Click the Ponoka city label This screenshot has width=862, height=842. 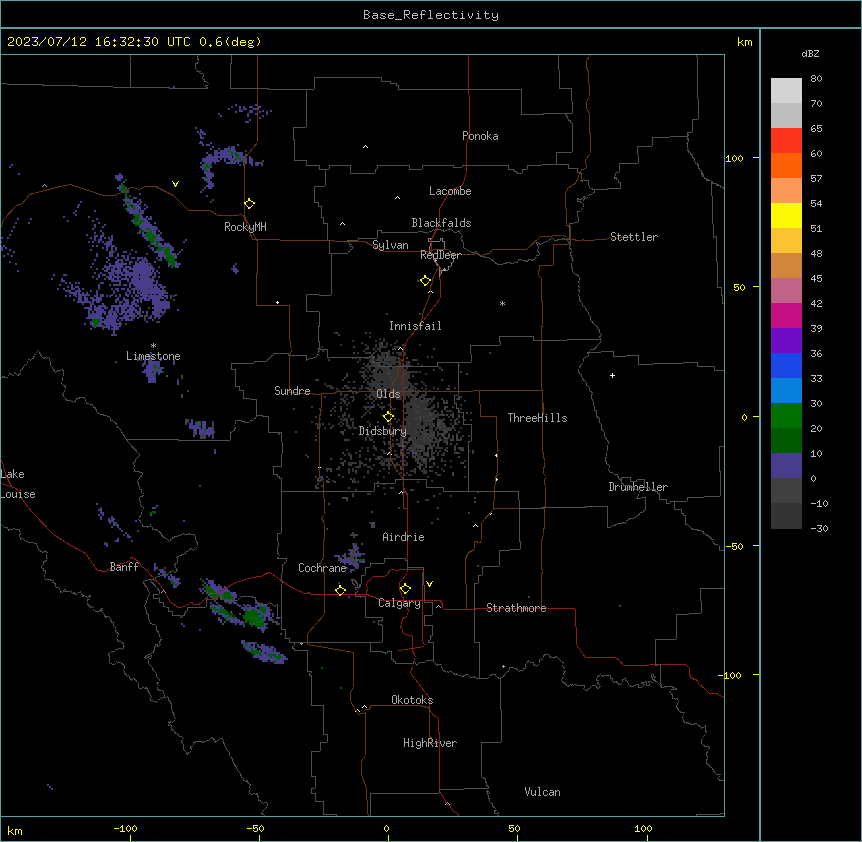pos(480,136)
